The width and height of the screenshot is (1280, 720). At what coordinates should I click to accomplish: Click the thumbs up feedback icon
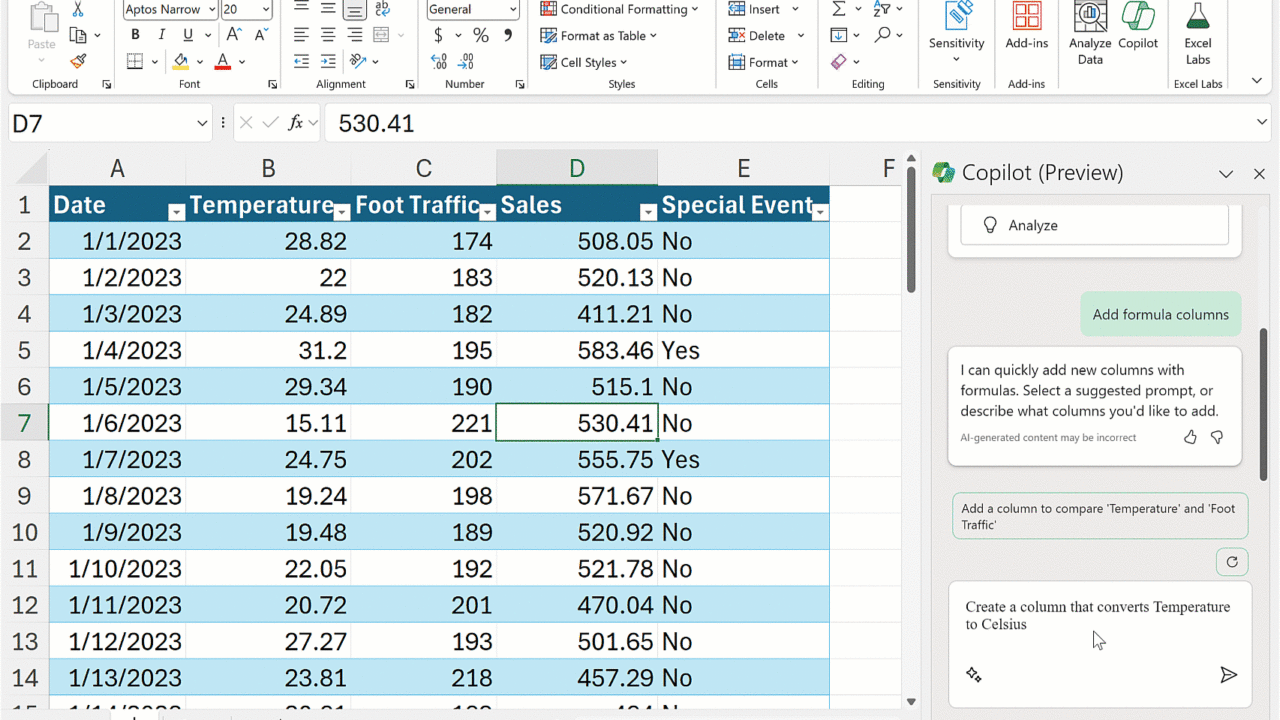[1190, 437]
